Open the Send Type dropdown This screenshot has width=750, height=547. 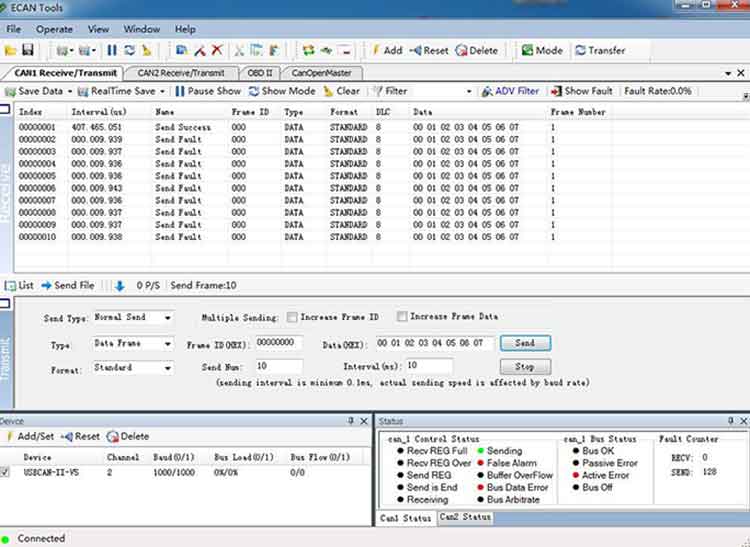(x=166, y=318)
